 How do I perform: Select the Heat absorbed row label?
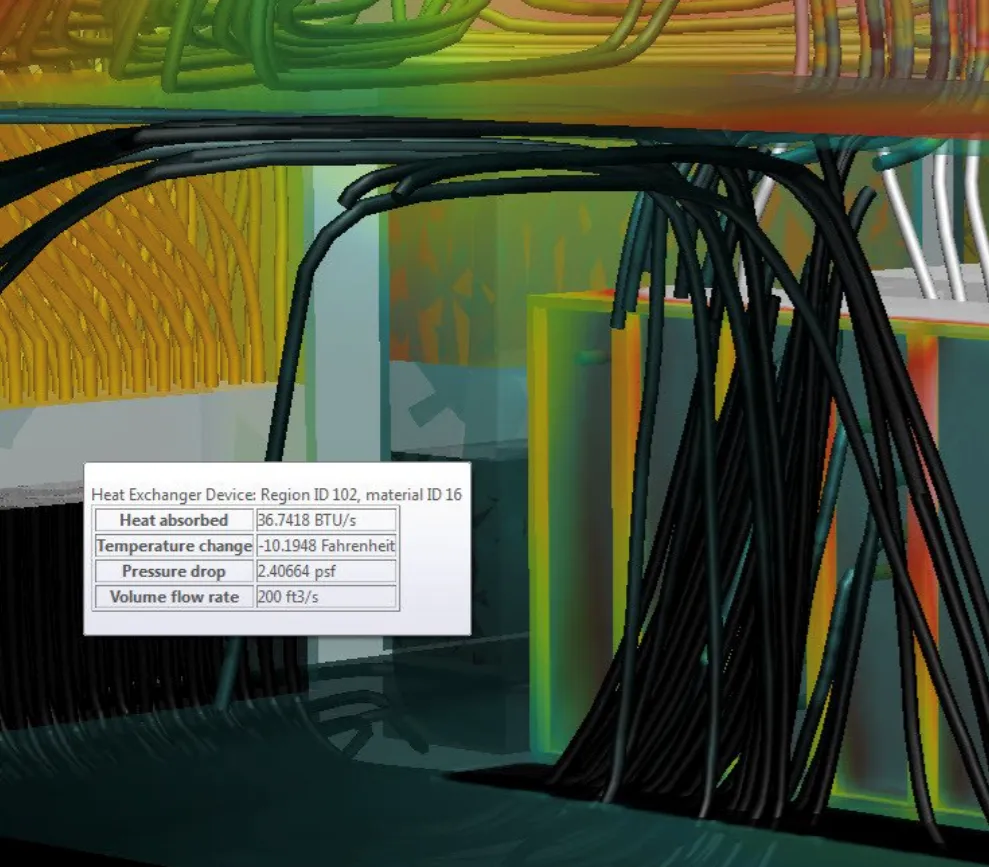[173, 520]
